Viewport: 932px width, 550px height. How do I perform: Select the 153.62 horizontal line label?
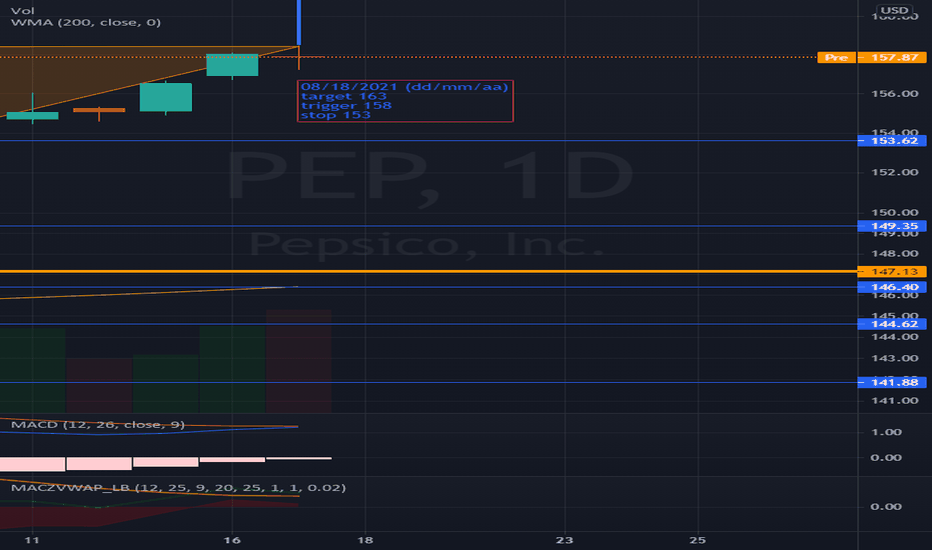click(892, 141)
